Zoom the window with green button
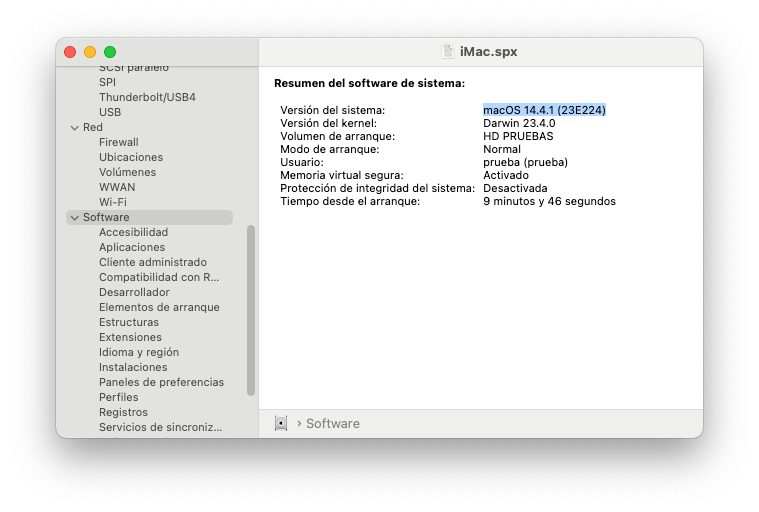759x512 pixels. coord(110,52)
